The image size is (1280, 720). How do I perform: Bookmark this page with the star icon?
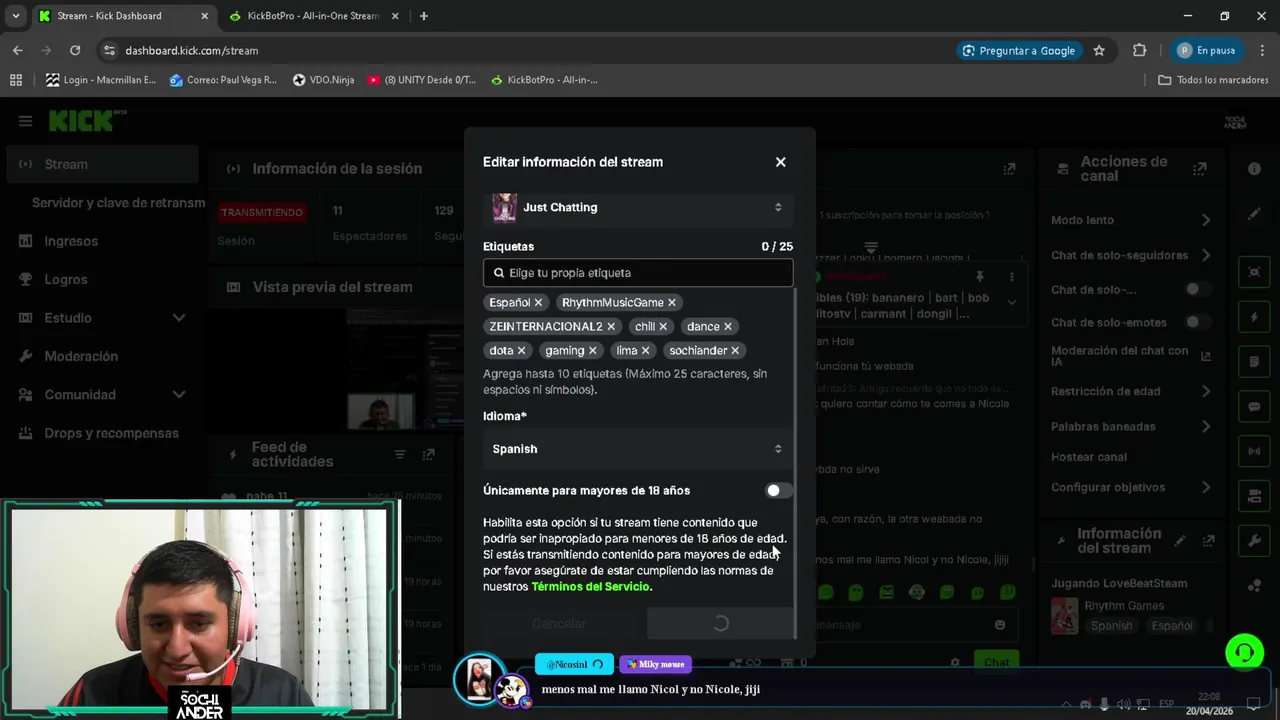(x=1099, y=50)
